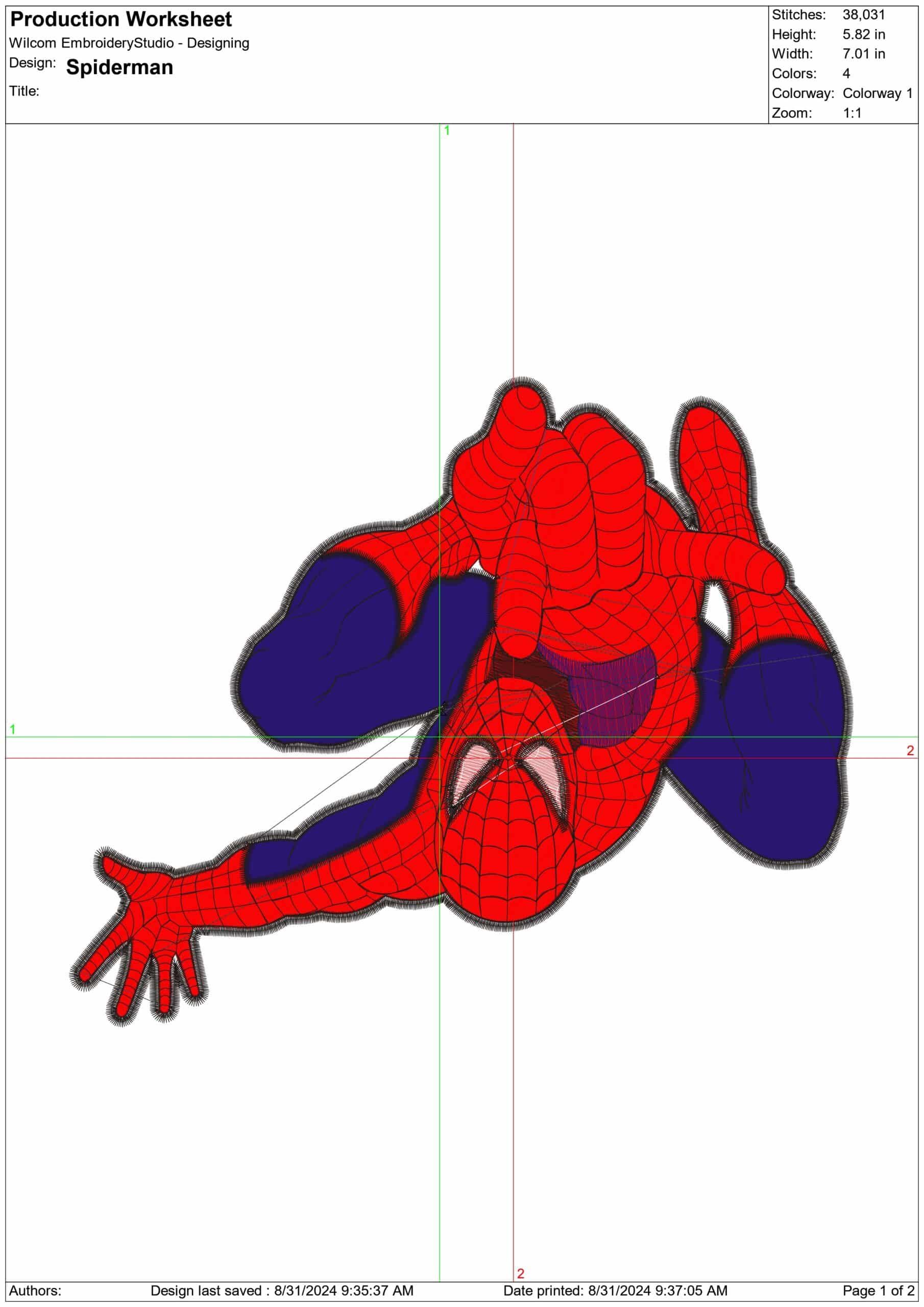This screenshot has width=924, height=1307.
Task: Click the stitch count 38,031
Action: coord(863,15)
